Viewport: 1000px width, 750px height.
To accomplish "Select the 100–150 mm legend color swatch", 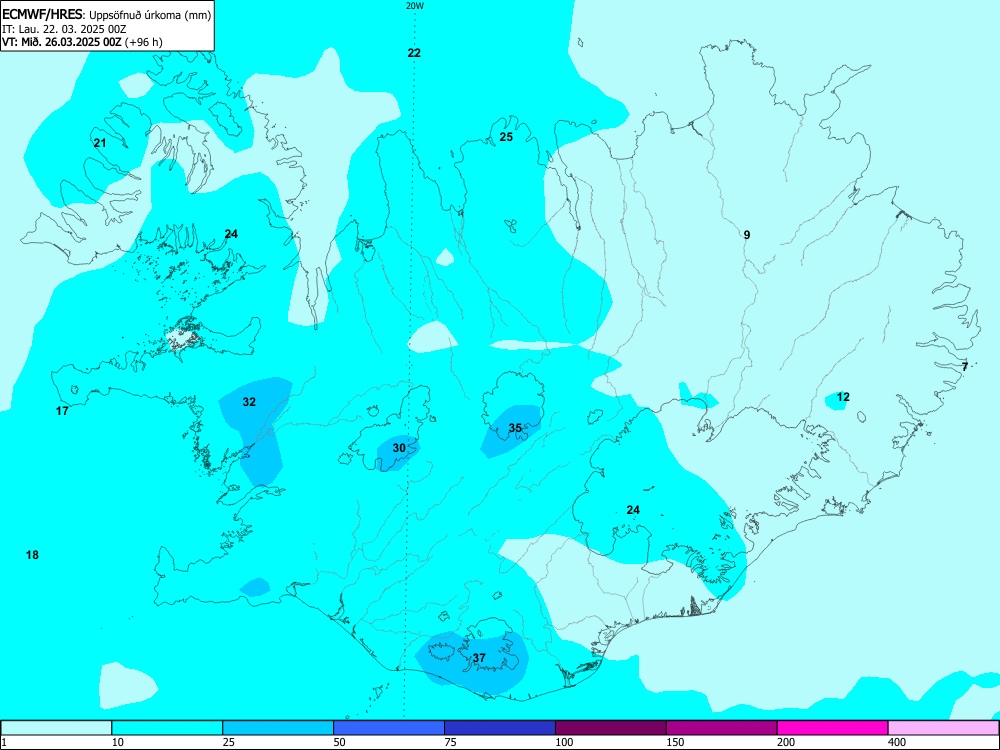I will (x=611, y=728).
